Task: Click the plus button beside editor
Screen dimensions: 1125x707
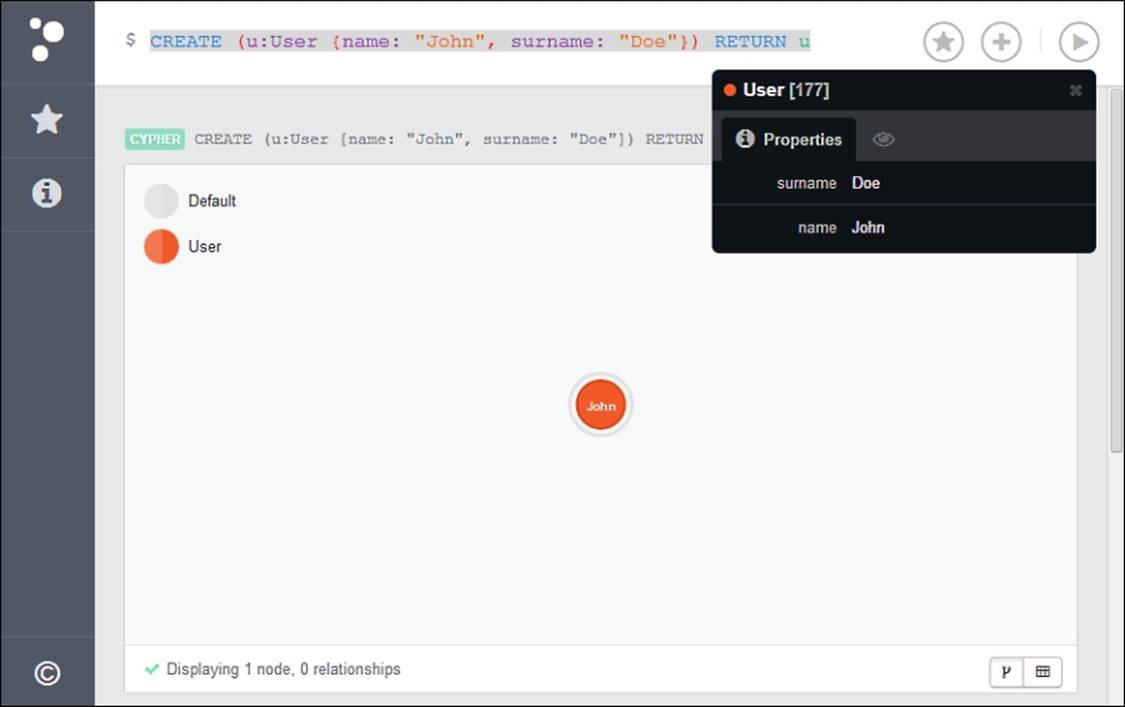Action: pos(1001,42)
